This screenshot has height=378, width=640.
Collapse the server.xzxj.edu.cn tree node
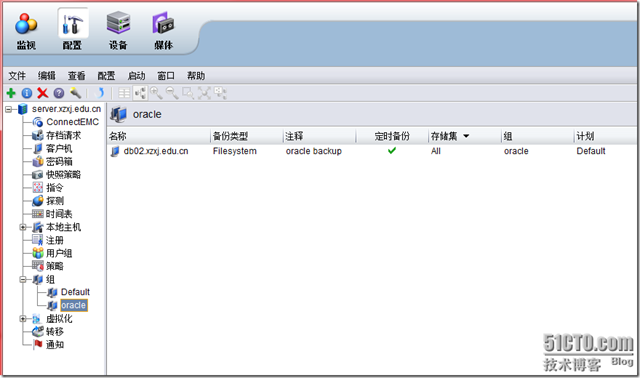pos(9,109)
